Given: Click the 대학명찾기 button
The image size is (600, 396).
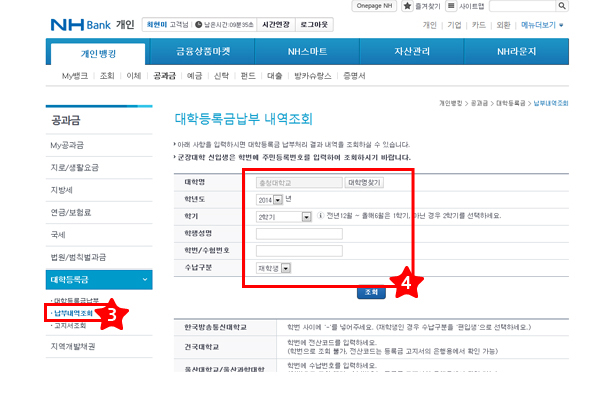Looking at the screenshot, I should pyautogui.click(x=364, y=183).
